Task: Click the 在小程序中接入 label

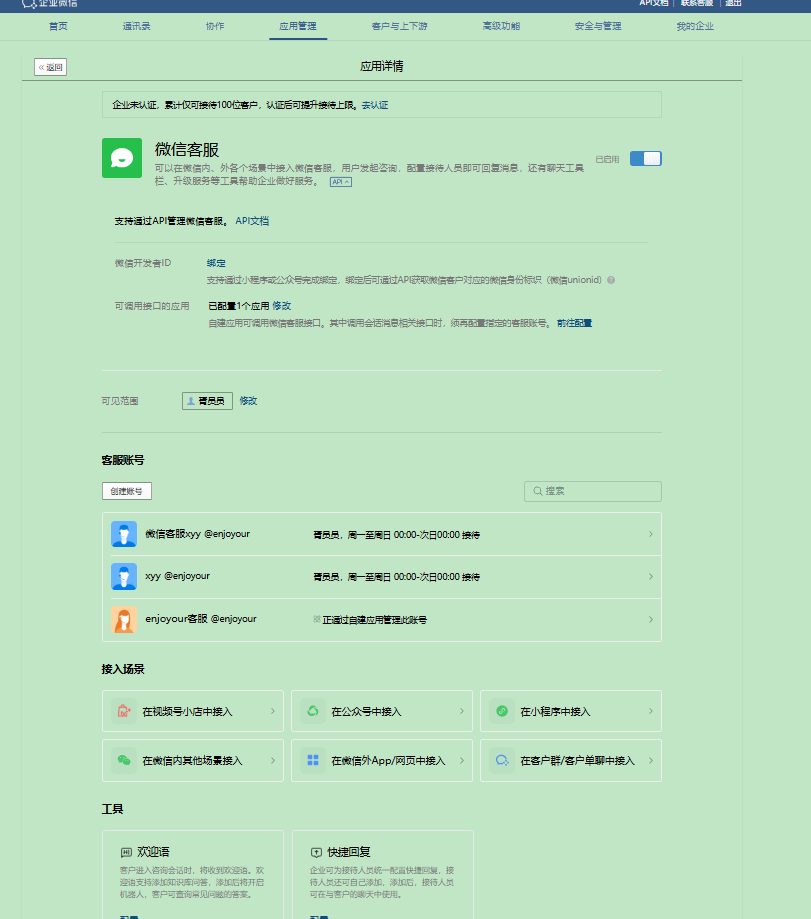Action: [556, 712]
